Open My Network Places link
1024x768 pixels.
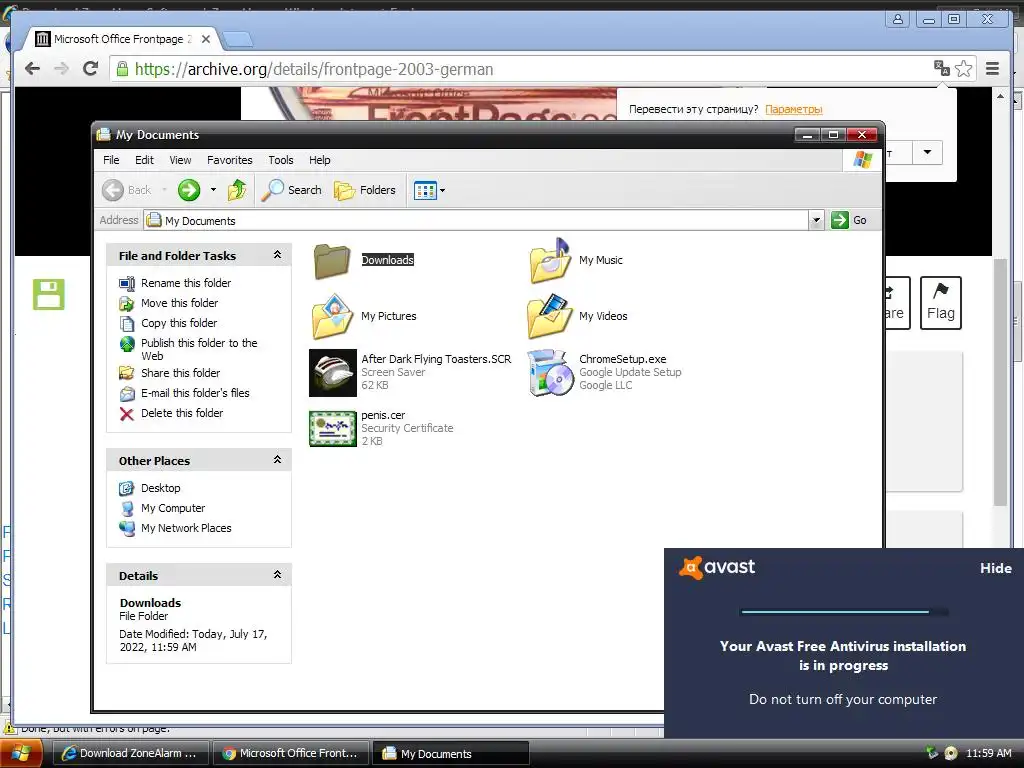click(185, 528)
